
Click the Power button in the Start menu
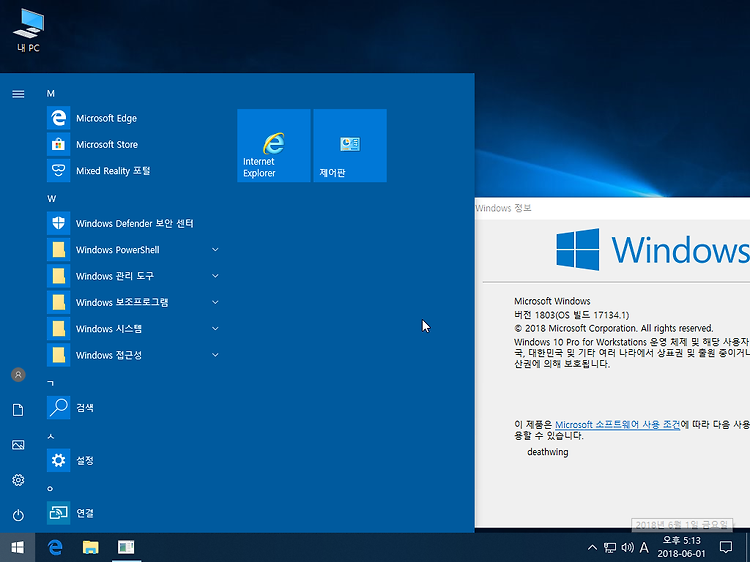pos(18,515)
